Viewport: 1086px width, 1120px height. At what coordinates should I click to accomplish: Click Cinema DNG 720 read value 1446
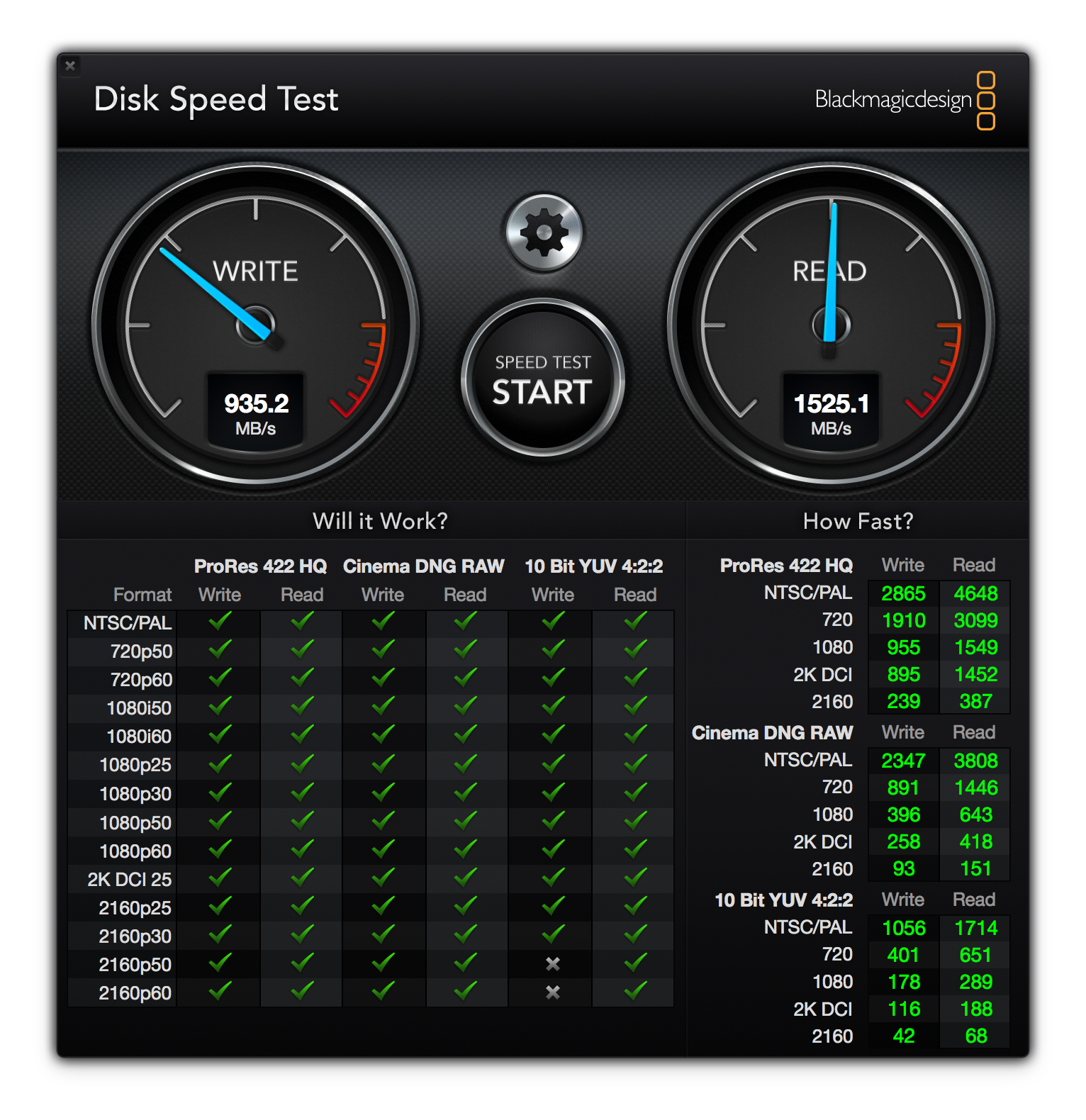tap(975, 788)
